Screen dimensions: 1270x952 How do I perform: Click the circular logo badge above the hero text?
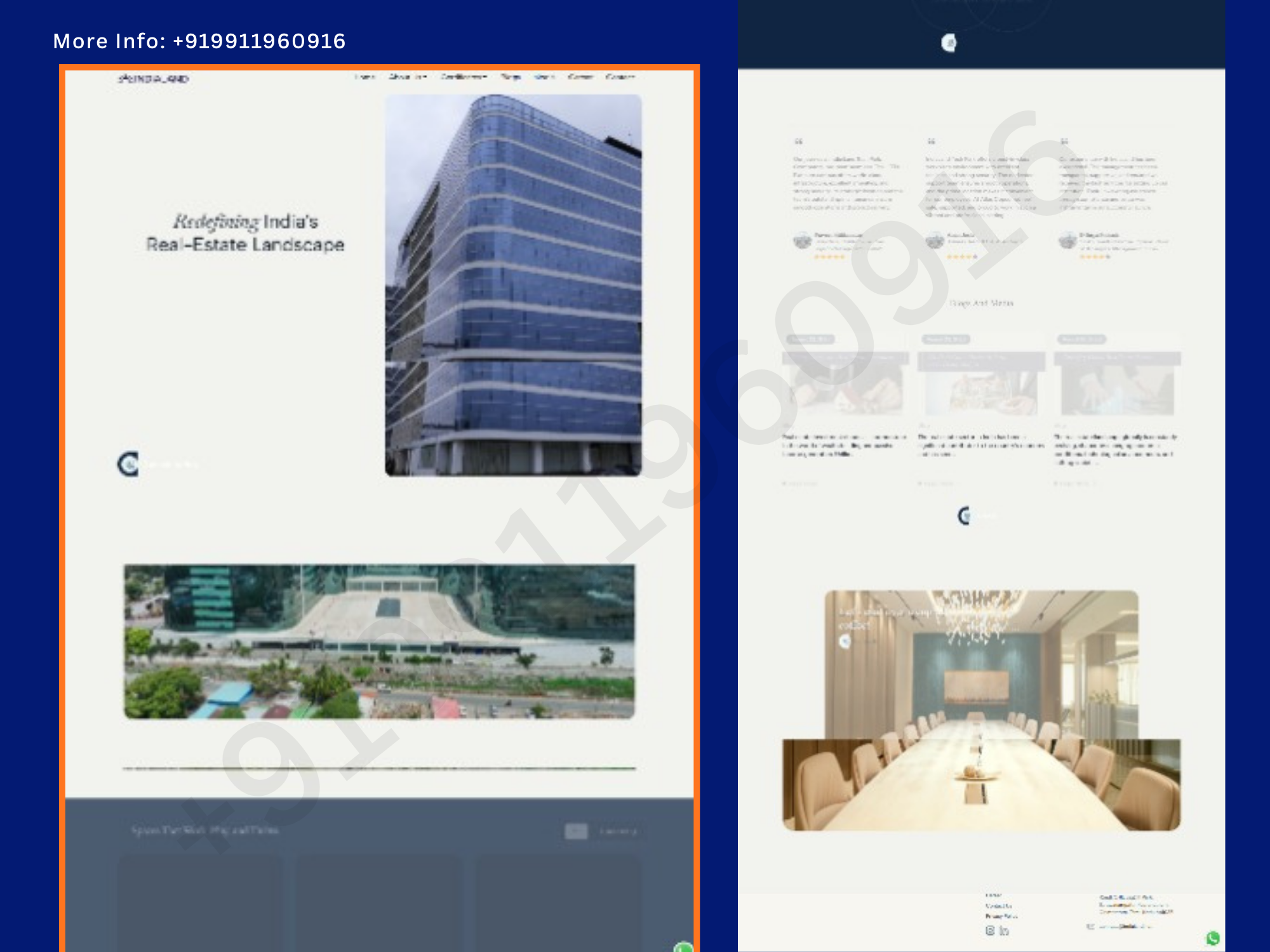129,463
